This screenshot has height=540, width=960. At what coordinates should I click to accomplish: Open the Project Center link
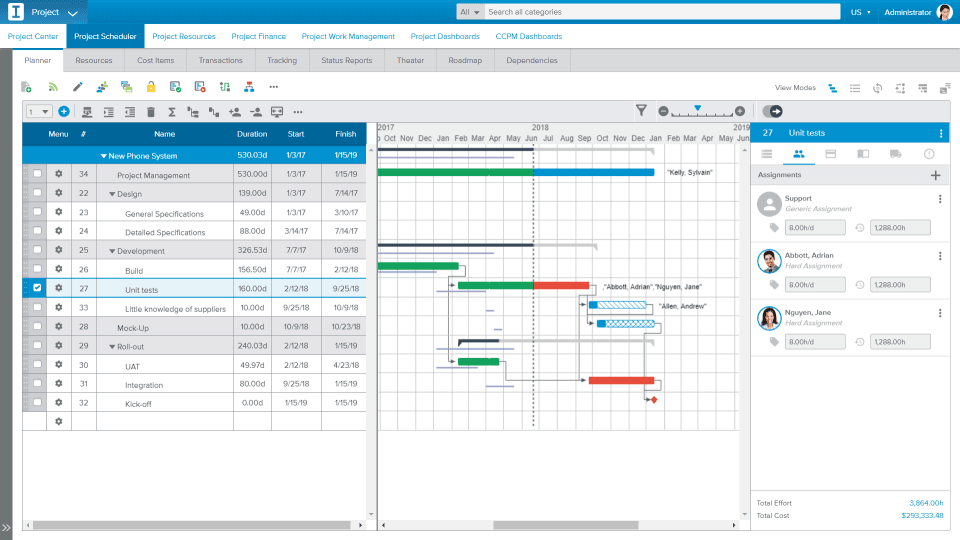coord(32,36)
